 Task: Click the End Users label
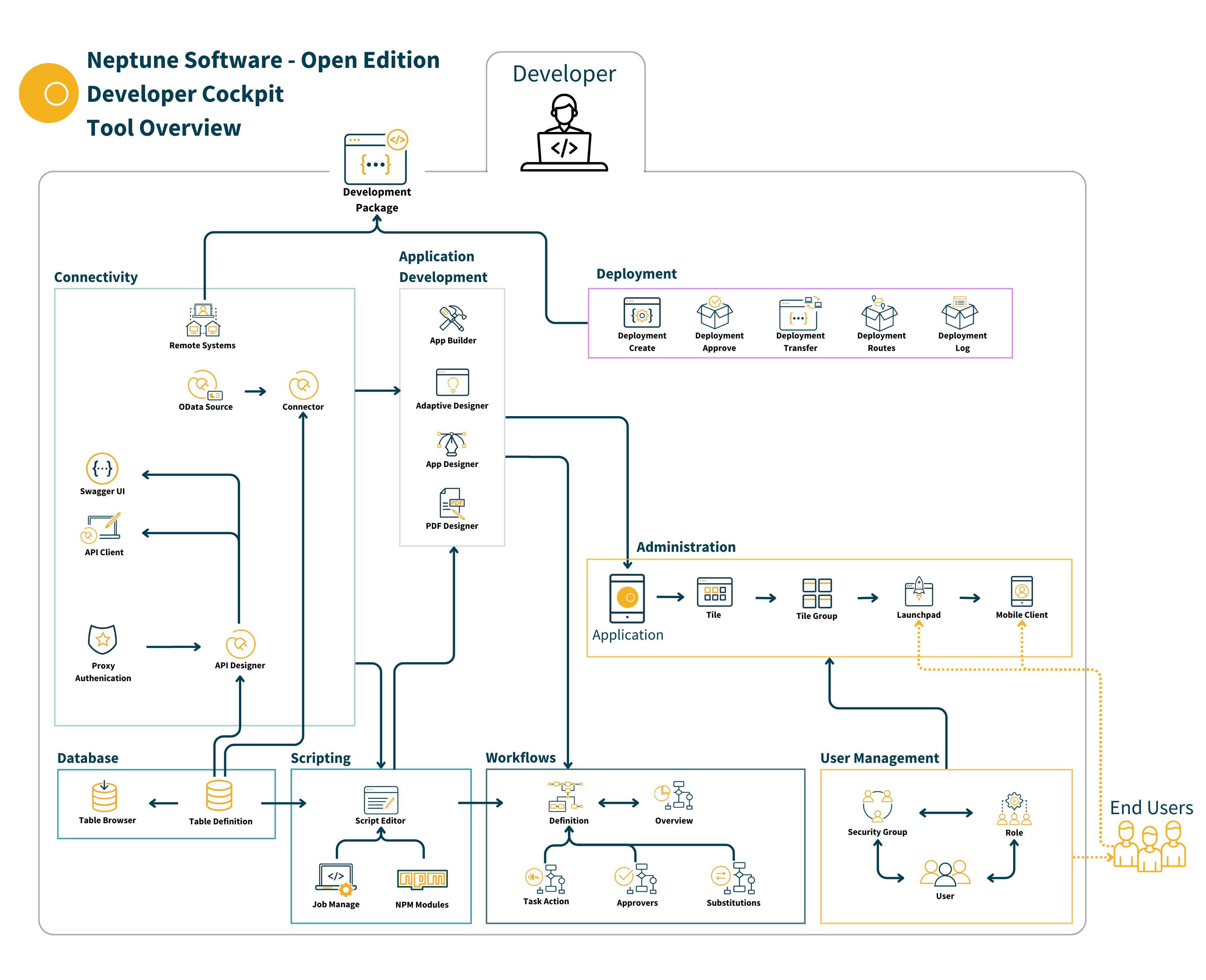[1151, 808]
